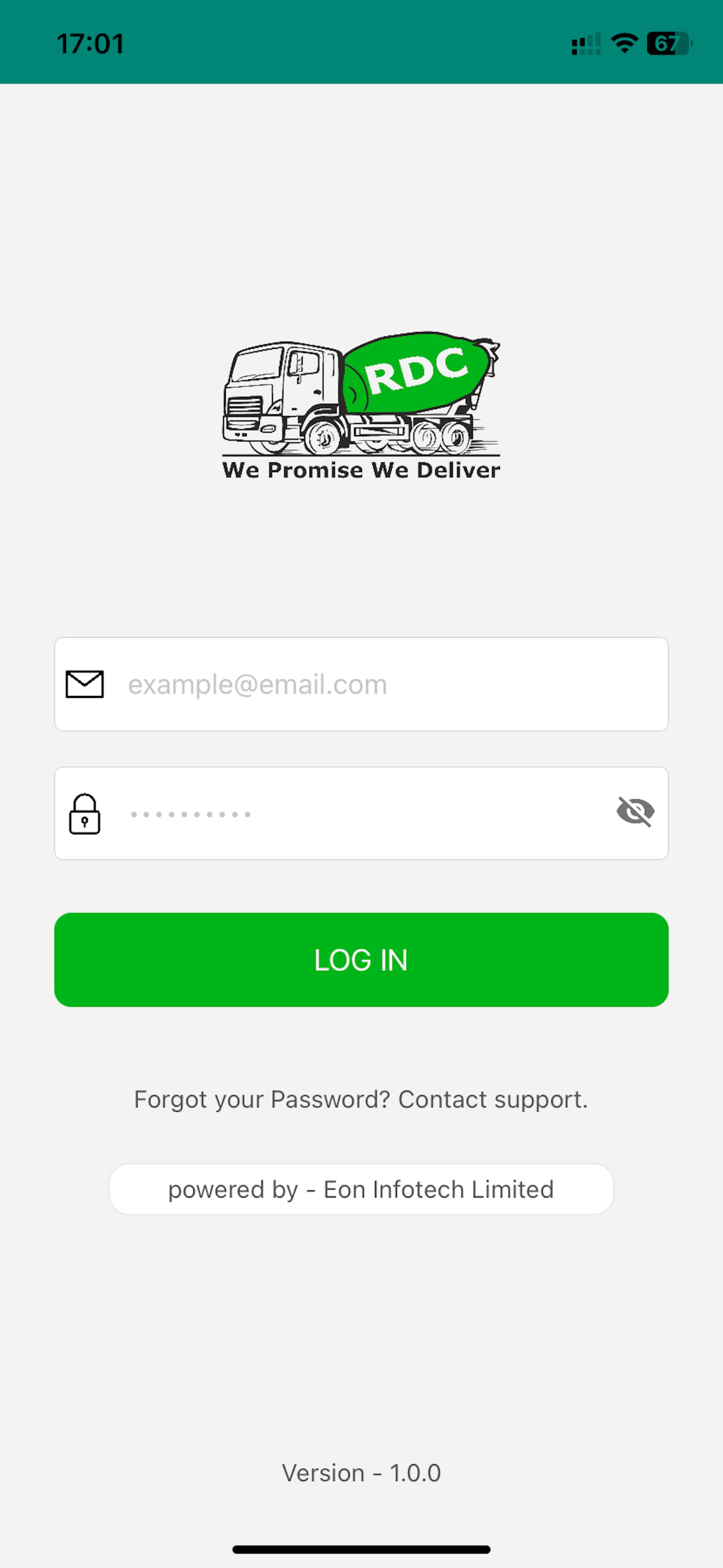Tap the Wi-Fi icon in status bar

pos(624,43)
